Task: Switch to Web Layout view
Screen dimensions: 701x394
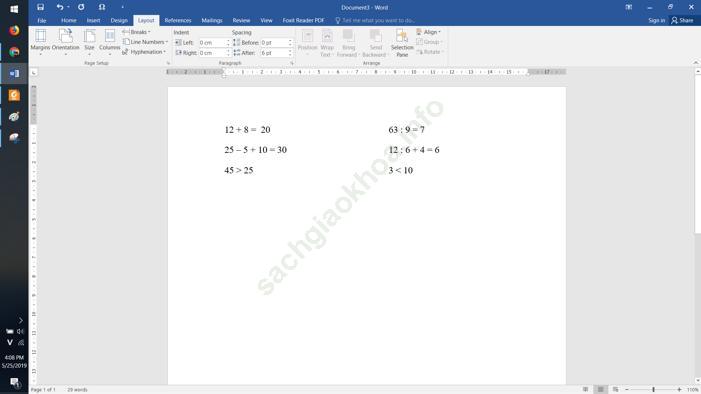Action: pyautogui.click(x=616, y=390)
